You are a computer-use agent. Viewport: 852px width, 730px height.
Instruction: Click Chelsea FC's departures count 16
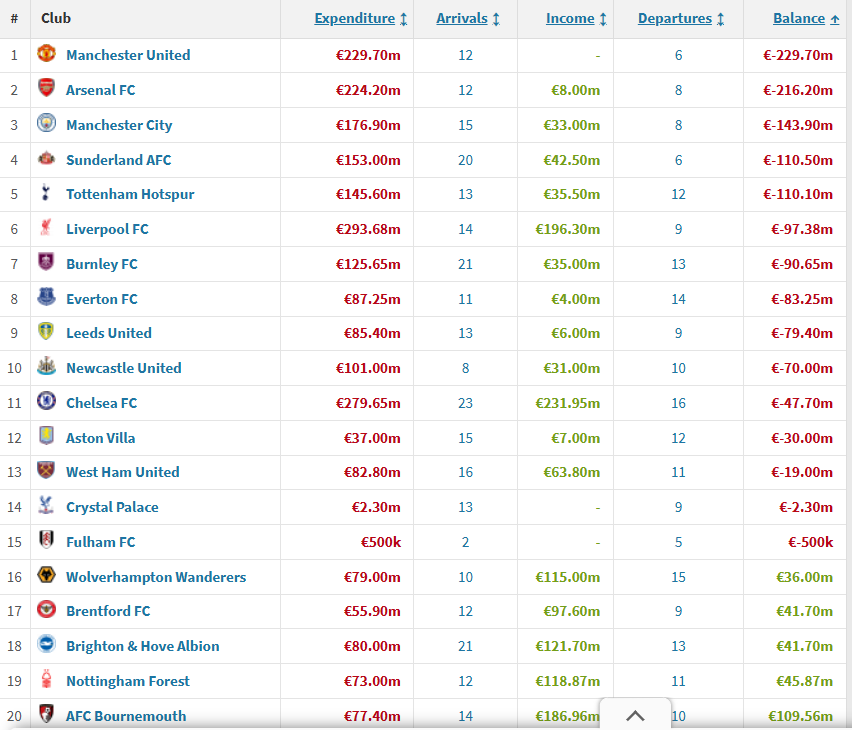(x=678, y=403)
